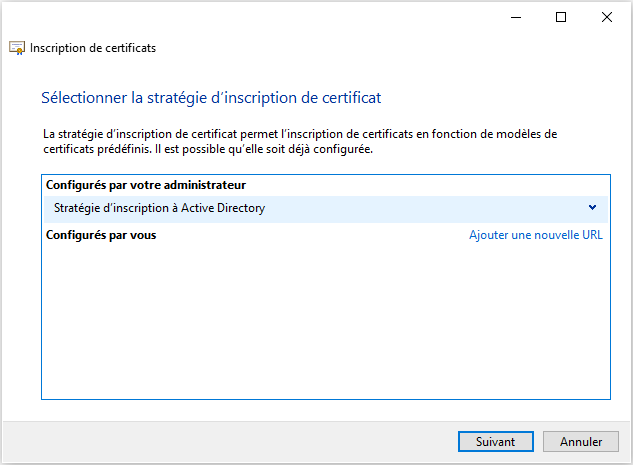Viewport: 633px width, 465px height.
Task: Expand the Active Directory policy chevron
Action: pyautogui.click(x=592, y=208)
